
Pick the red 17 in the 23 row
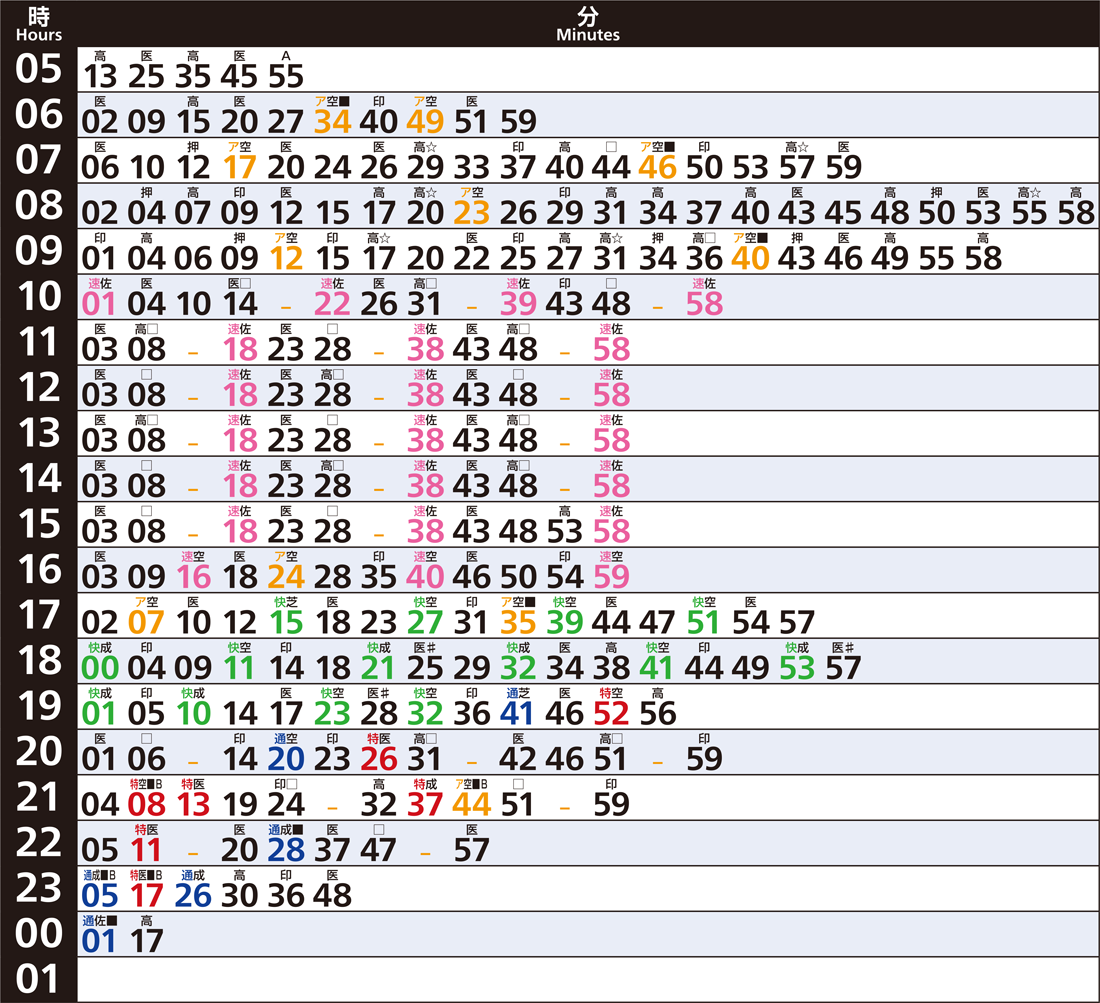[146, 895]
